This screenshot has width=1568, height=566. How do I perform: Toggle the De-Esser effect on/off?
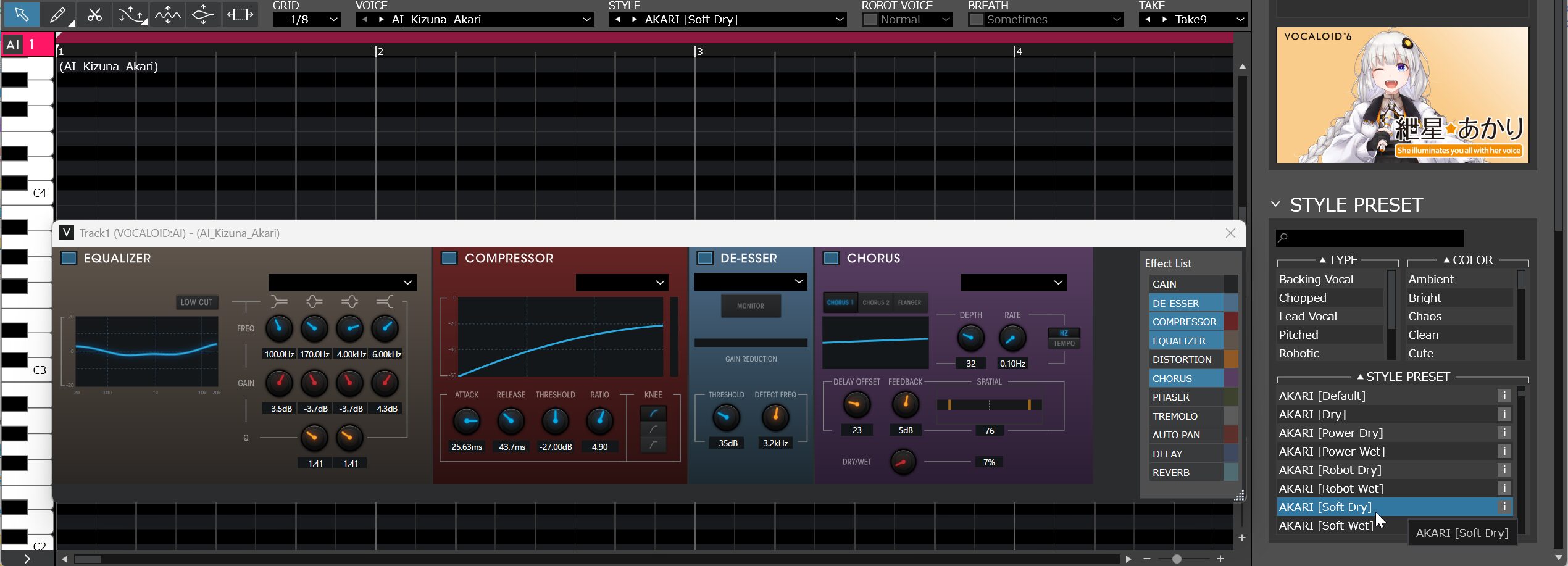pyautogui.click(x=705, y=258)
